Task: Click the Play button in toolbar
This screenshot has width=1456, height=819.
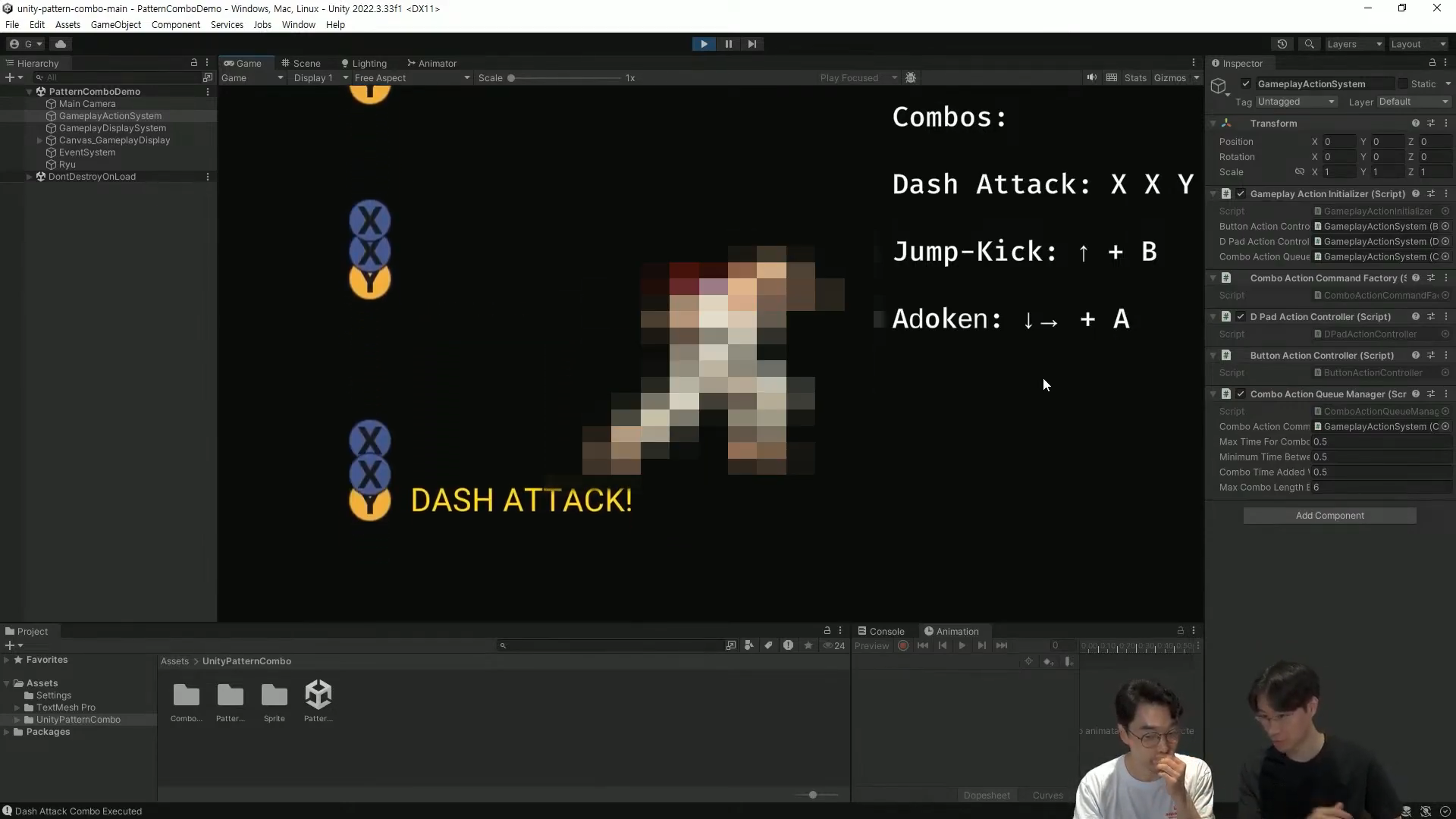Action: click(x=704, y=44)
